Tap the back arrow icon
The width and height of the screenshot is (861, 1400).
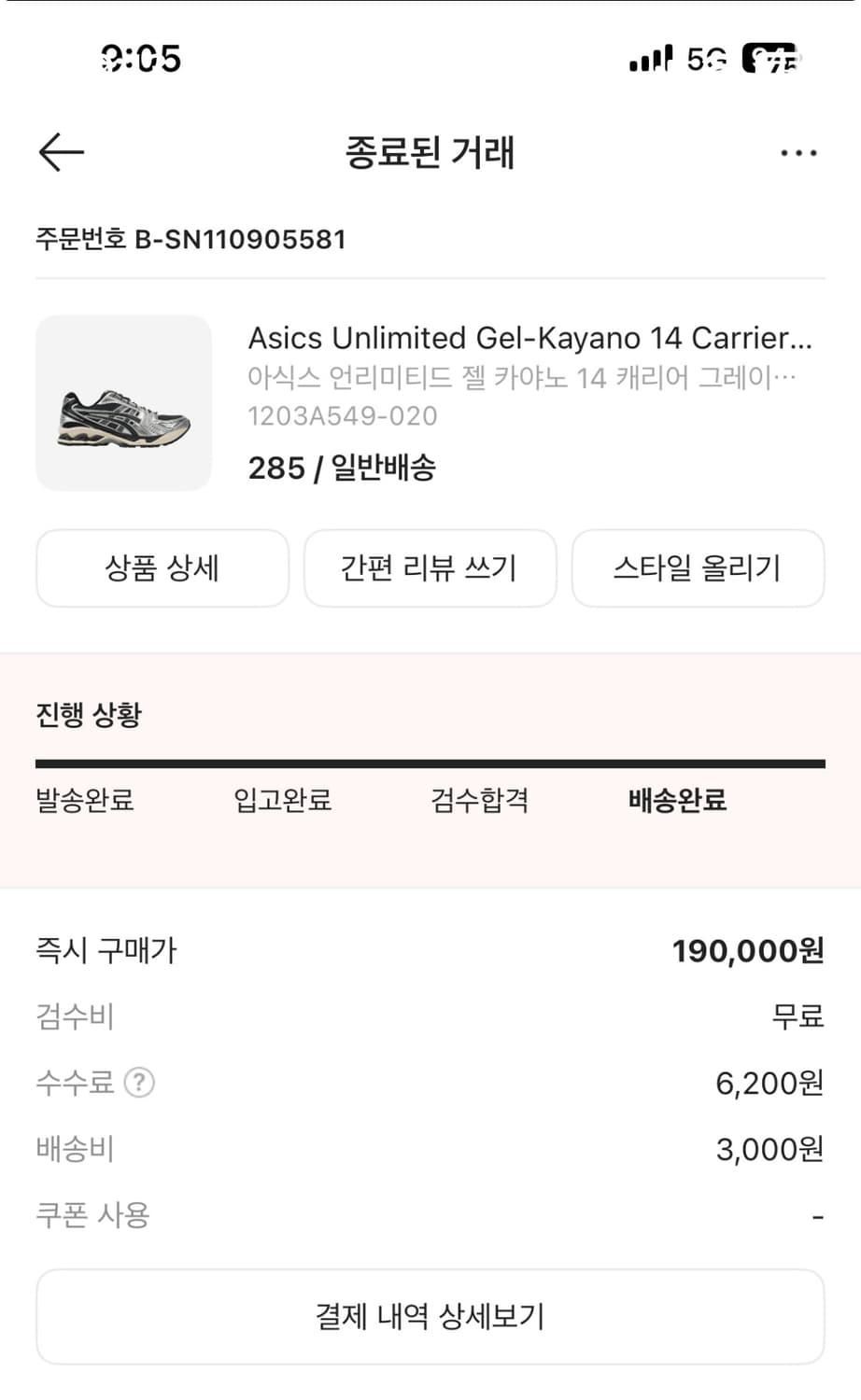[x=62, y=152]
